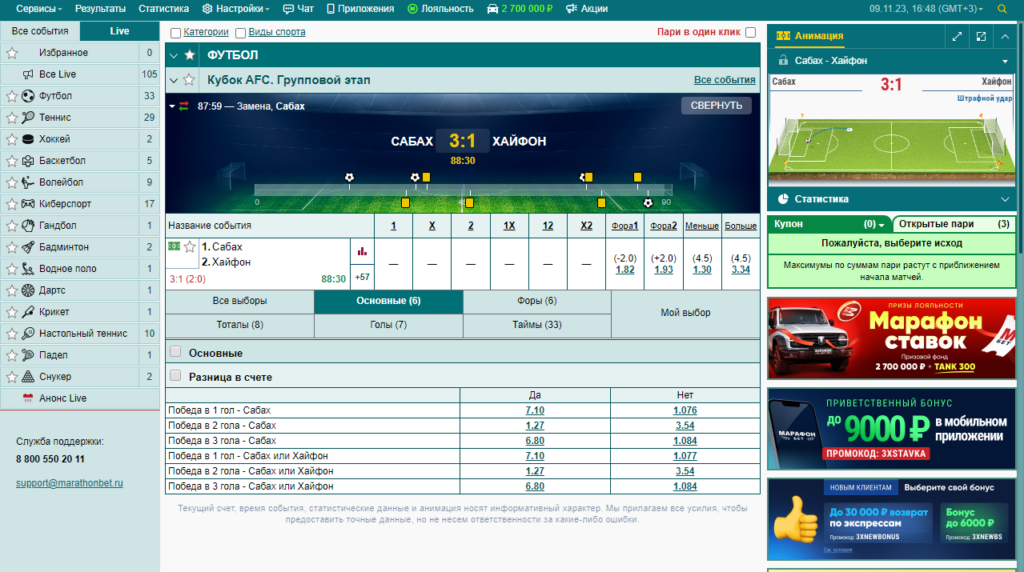Select Победа в 2 гола - Сабах Да 1.27
This screenshot has width=1024, height=572.
pyautogui.click(x=535, y=426)
